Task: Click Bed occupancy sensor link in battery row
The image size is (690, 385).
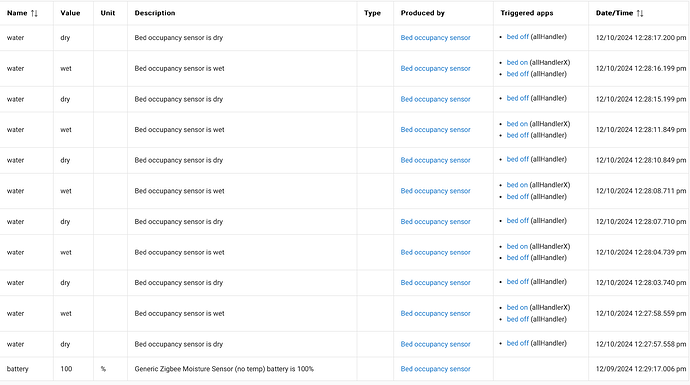Action: coord(435,369)
